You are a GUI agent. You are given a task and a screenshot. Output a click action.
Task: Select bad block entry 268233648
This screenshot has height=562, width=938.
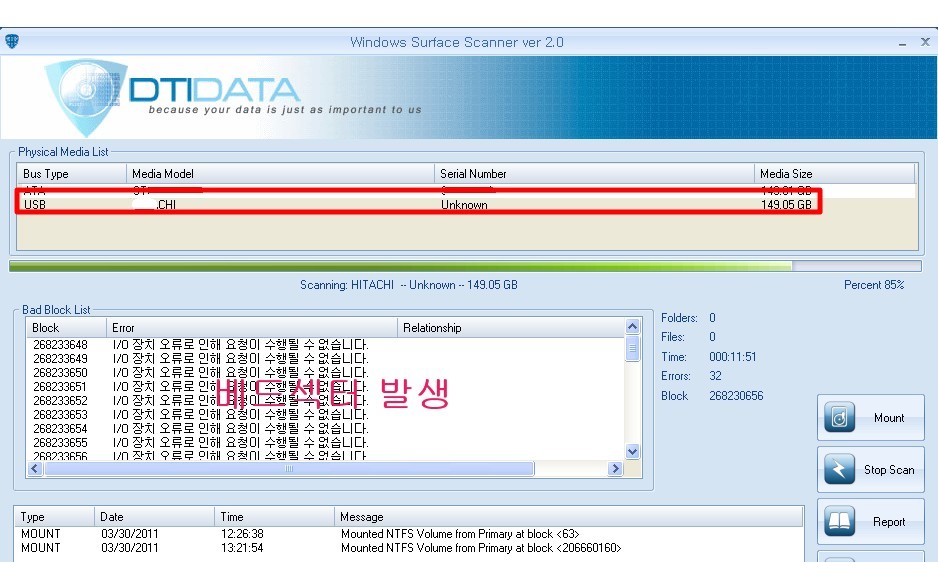[x=60, y=345]
